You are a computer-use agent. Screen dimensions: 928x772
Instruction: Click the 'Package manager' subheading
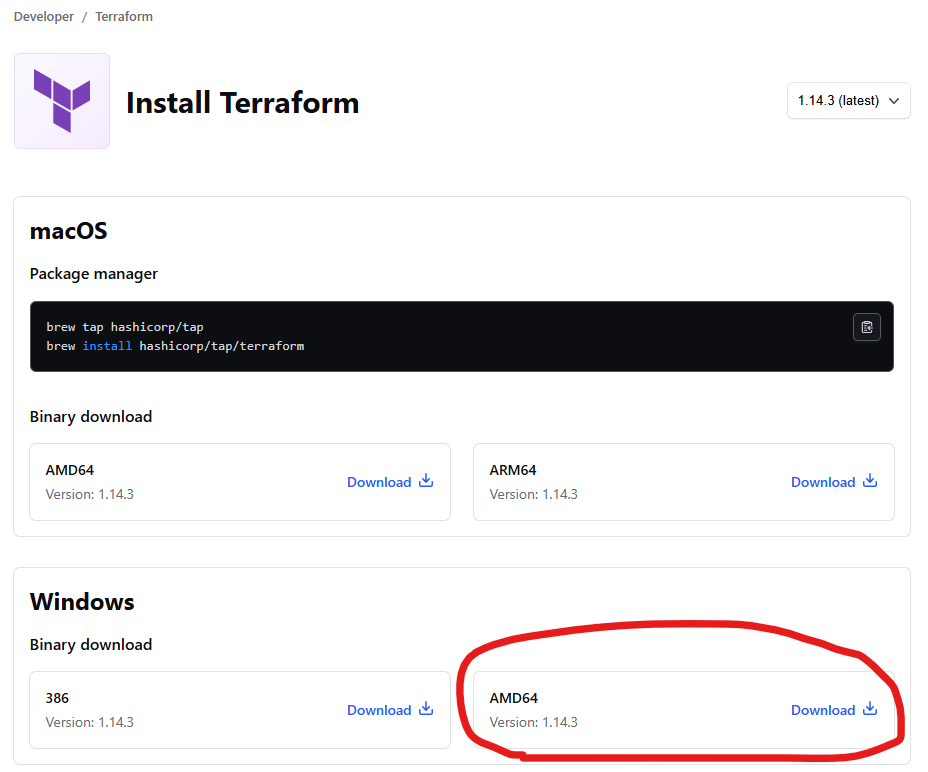point(94,274)
